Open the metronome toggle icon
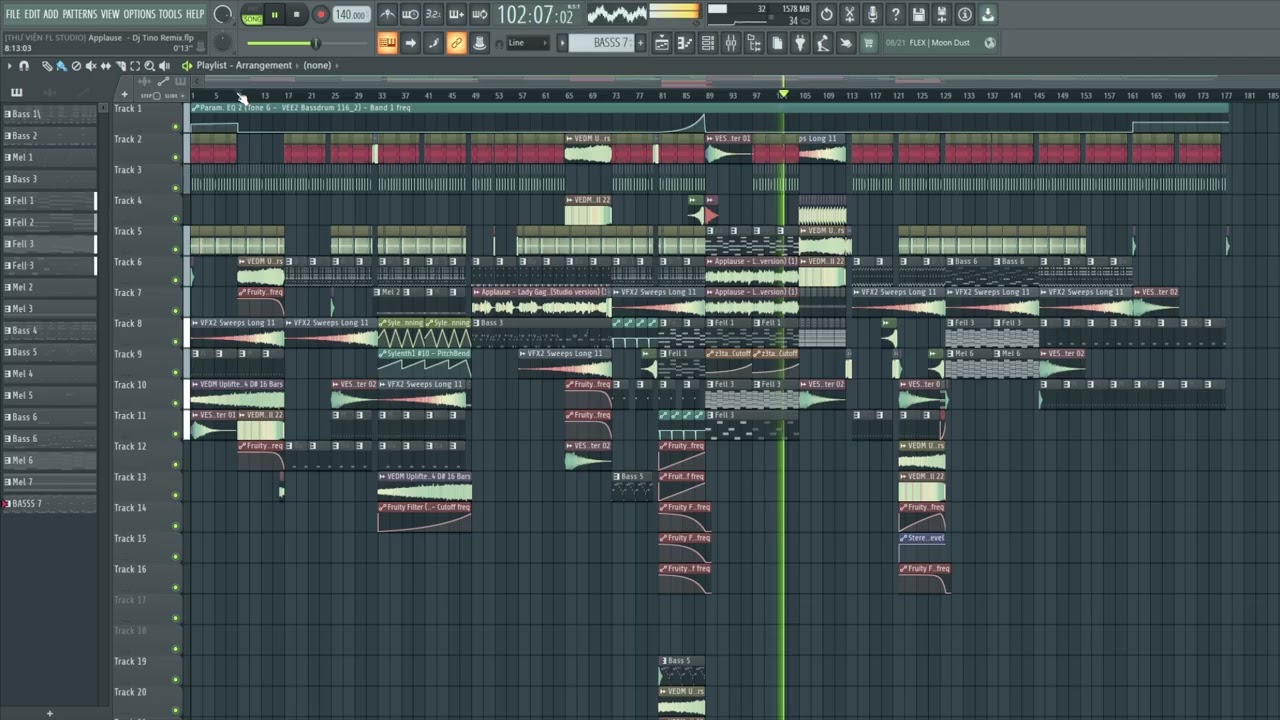Viewport: 1280px width, 720px height. (x=387, y=14)
